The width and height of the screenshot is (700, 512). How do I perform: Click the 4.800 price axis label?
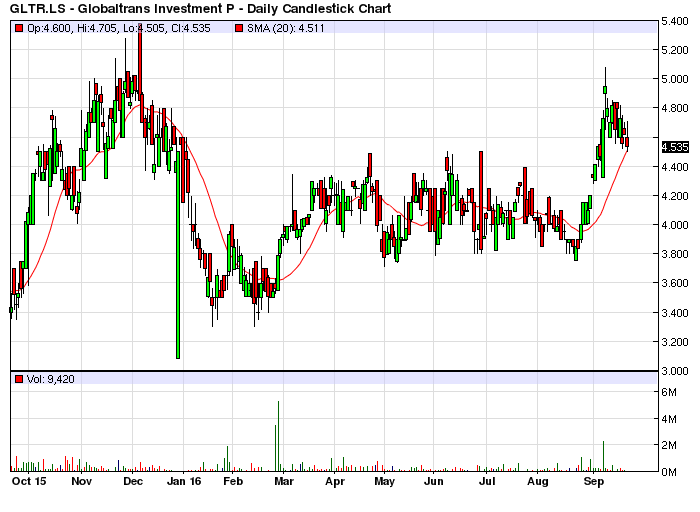pyautogui.click(x=675, y=108)
